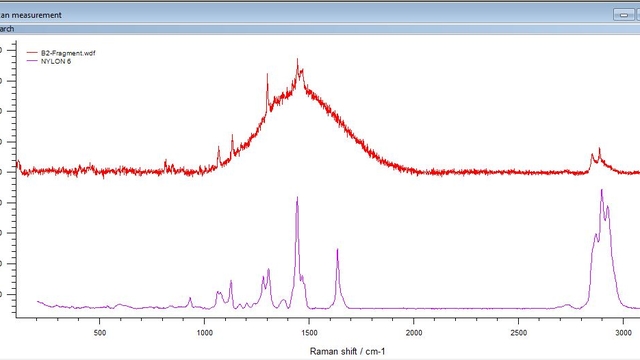Click the 500 tick label on x-axis

100,333
